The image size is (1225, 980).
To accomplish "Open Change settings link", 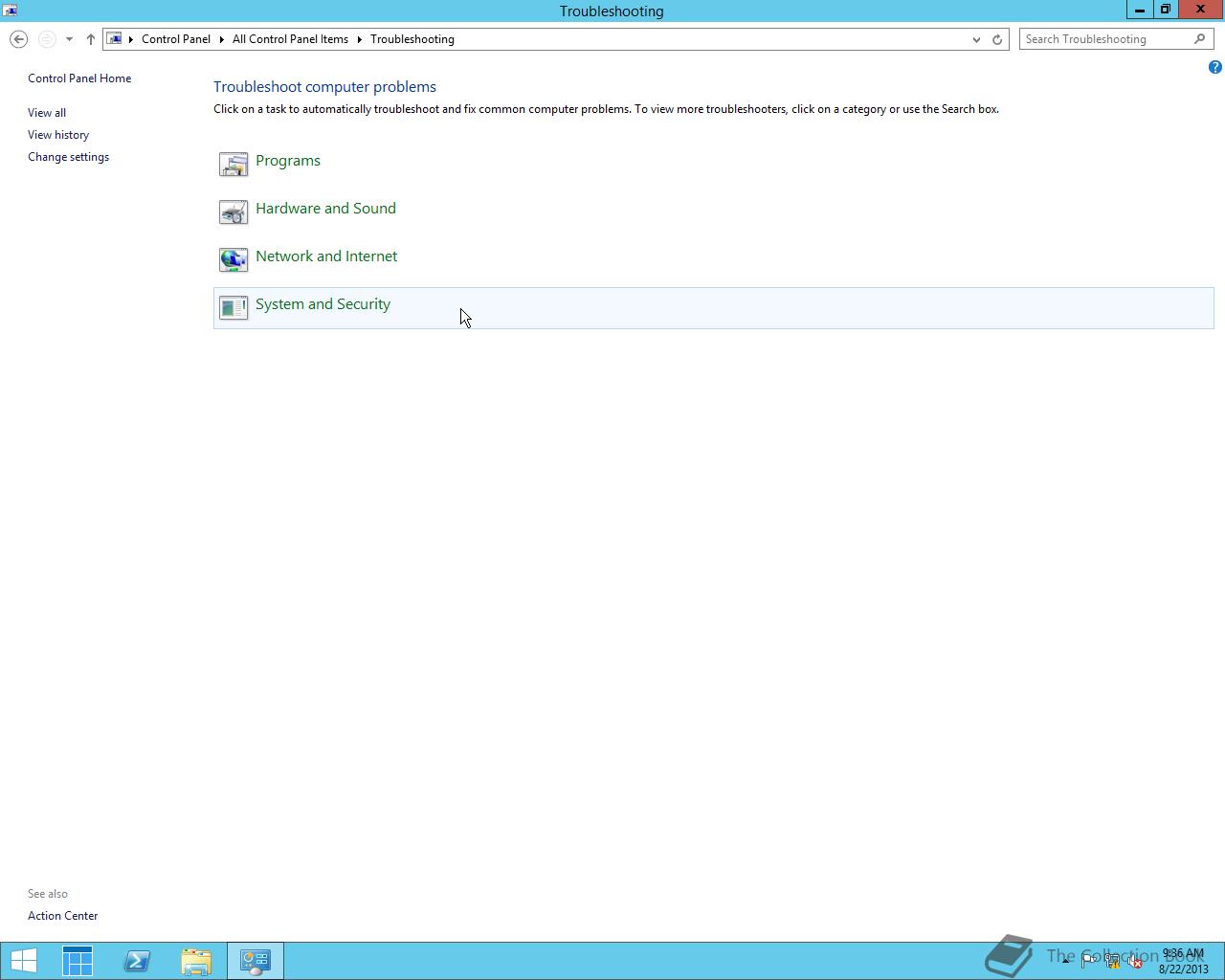I will 68,157.
